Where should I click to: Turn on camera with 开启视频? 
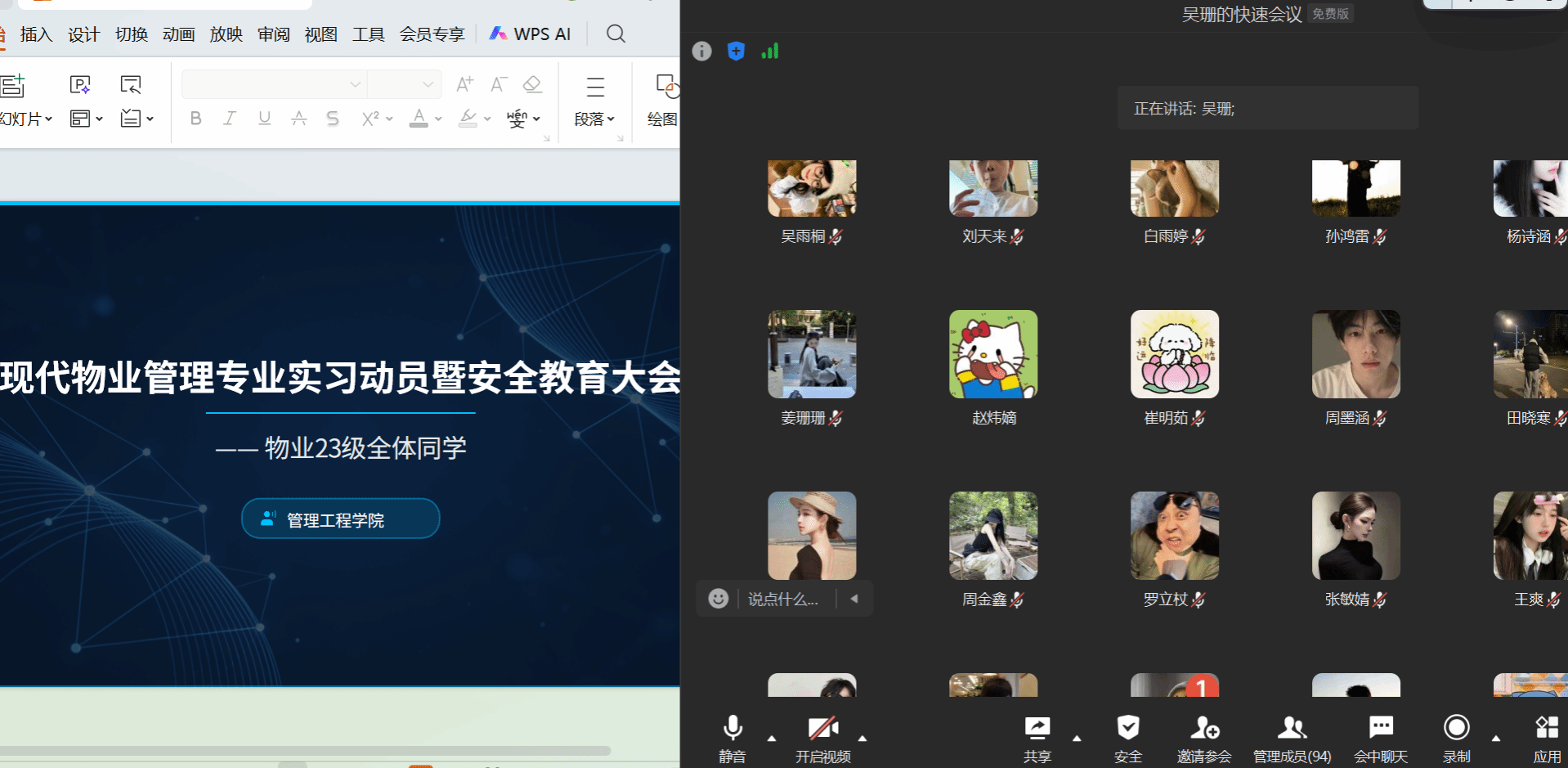point(822,738)
